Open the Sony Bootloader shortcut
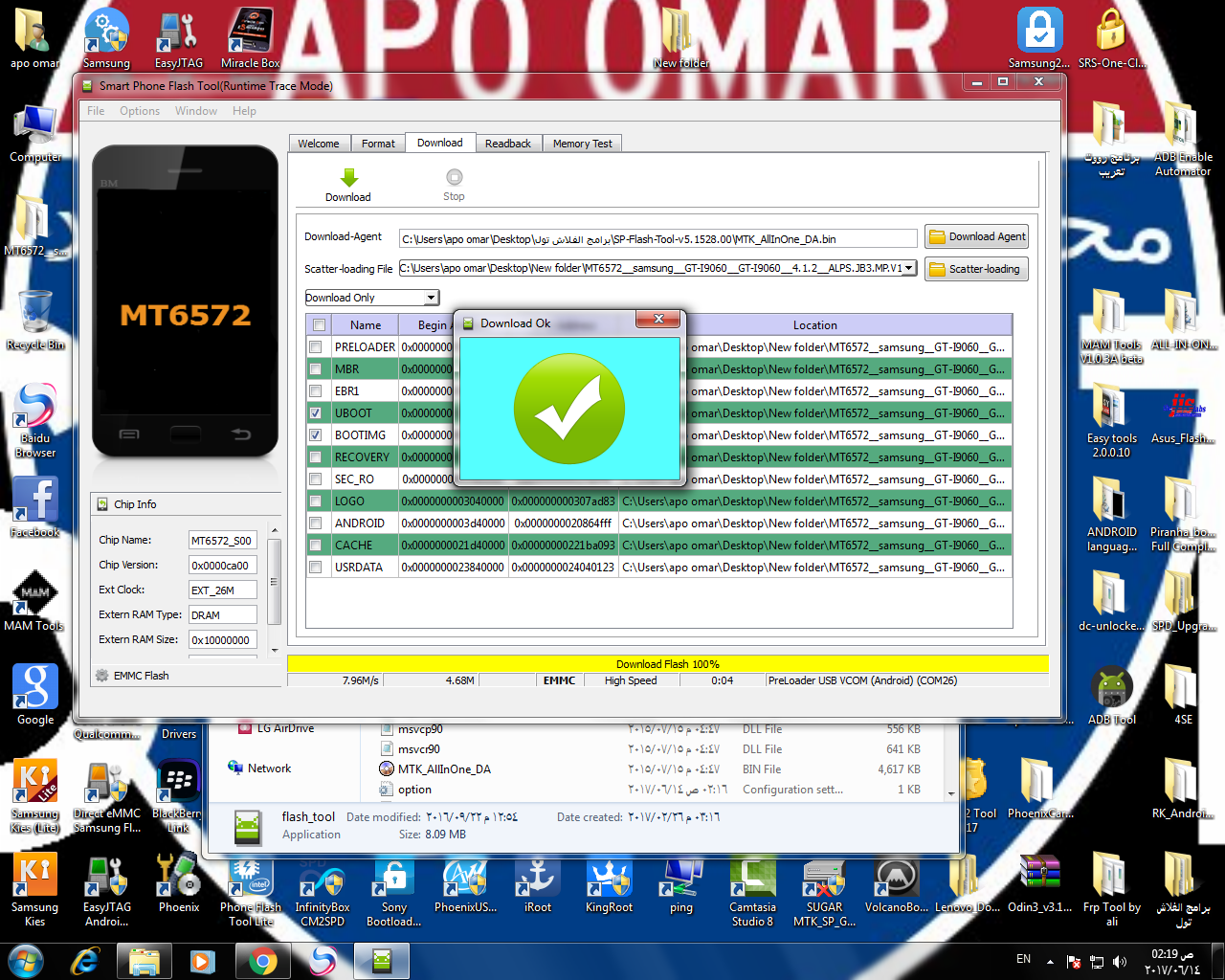The image size is (1225, 980). pyautogui.click(x=394, y=892)
